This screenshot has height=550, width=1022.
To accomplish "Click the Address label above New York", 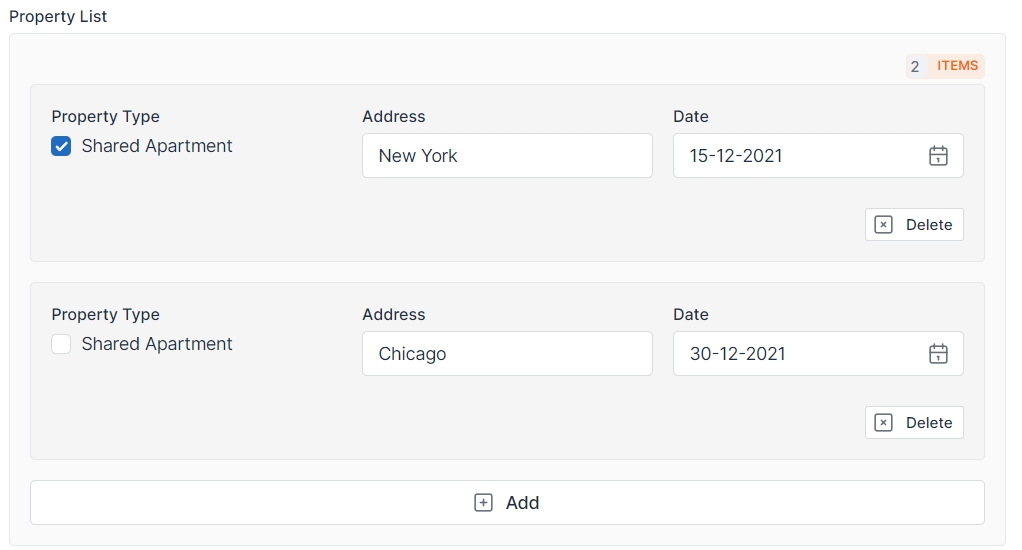I will [394, 117].
